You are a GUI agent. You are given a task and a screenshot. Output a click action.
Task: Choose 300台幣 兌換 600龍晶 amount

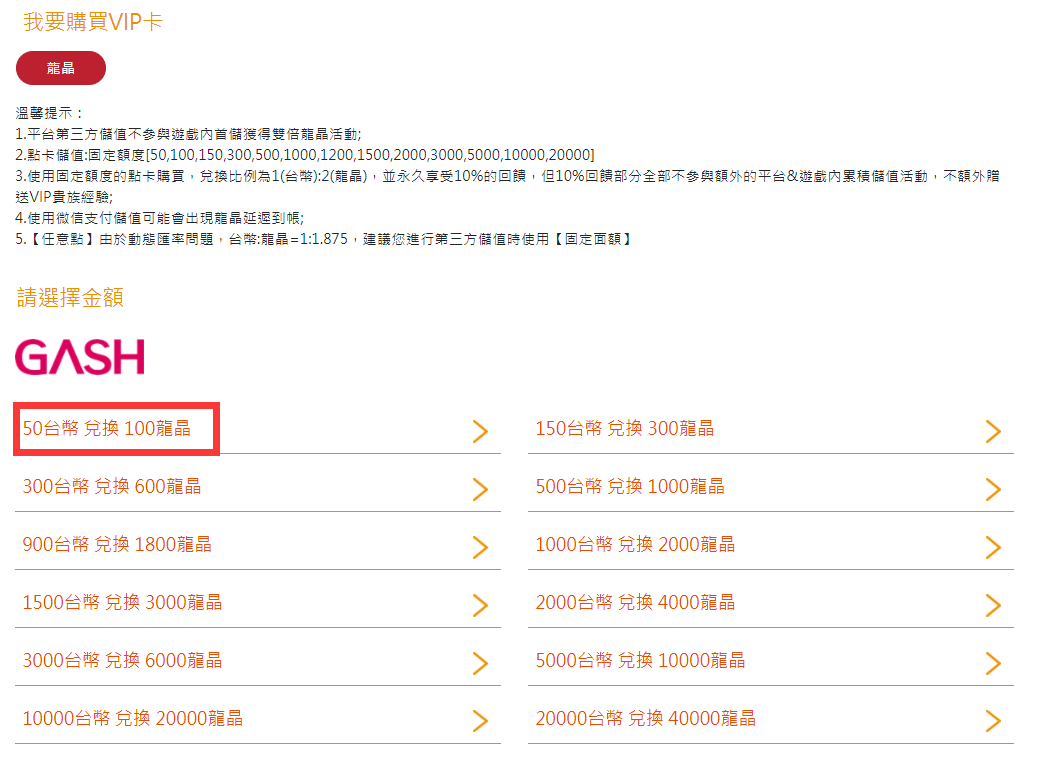[x=112, y=487]
